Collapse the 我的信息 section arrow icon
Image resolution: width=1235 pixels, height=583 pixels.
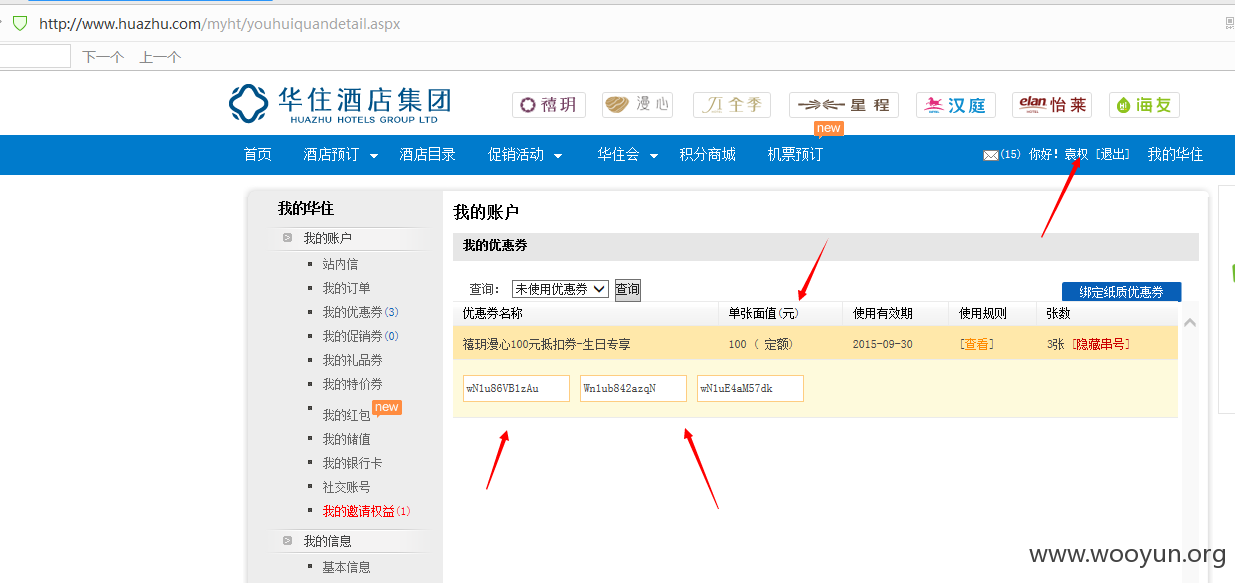[287, 541]
